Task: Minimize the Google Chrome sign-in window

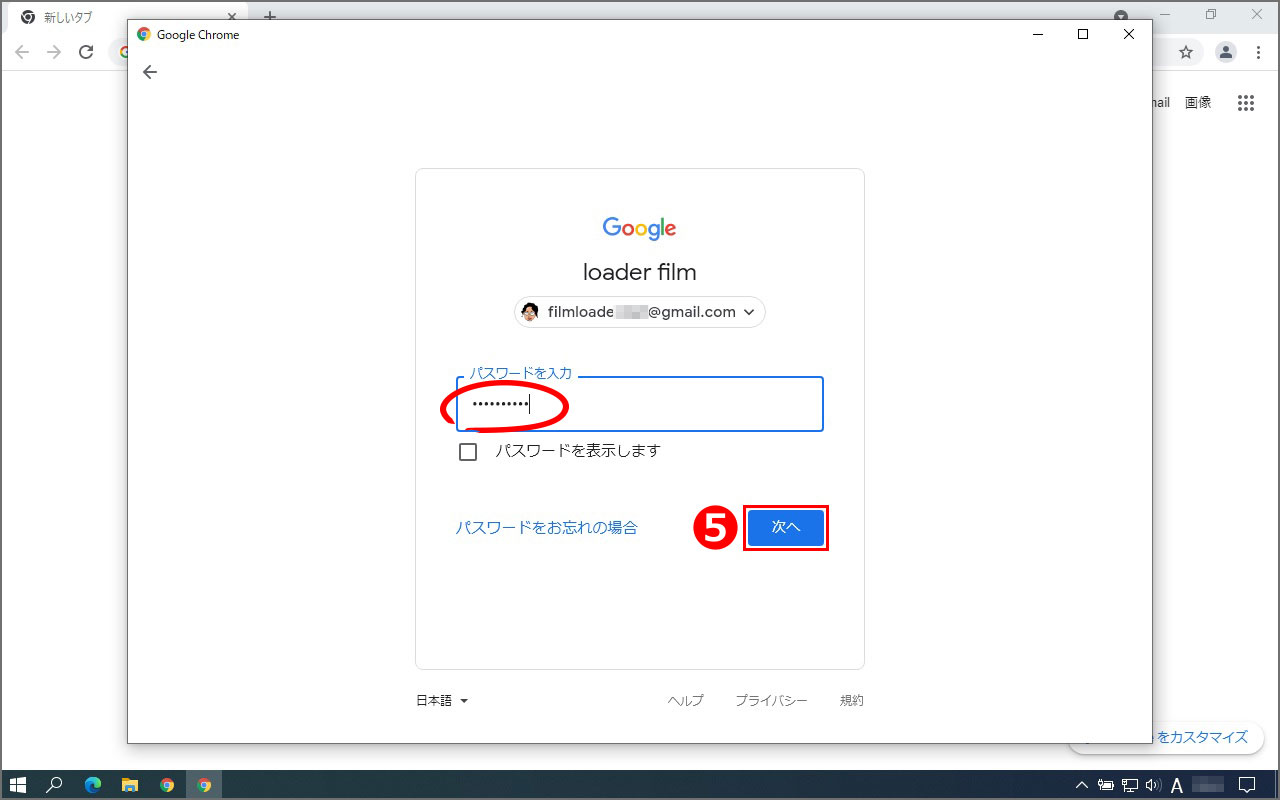Action: coord(1037,34)
